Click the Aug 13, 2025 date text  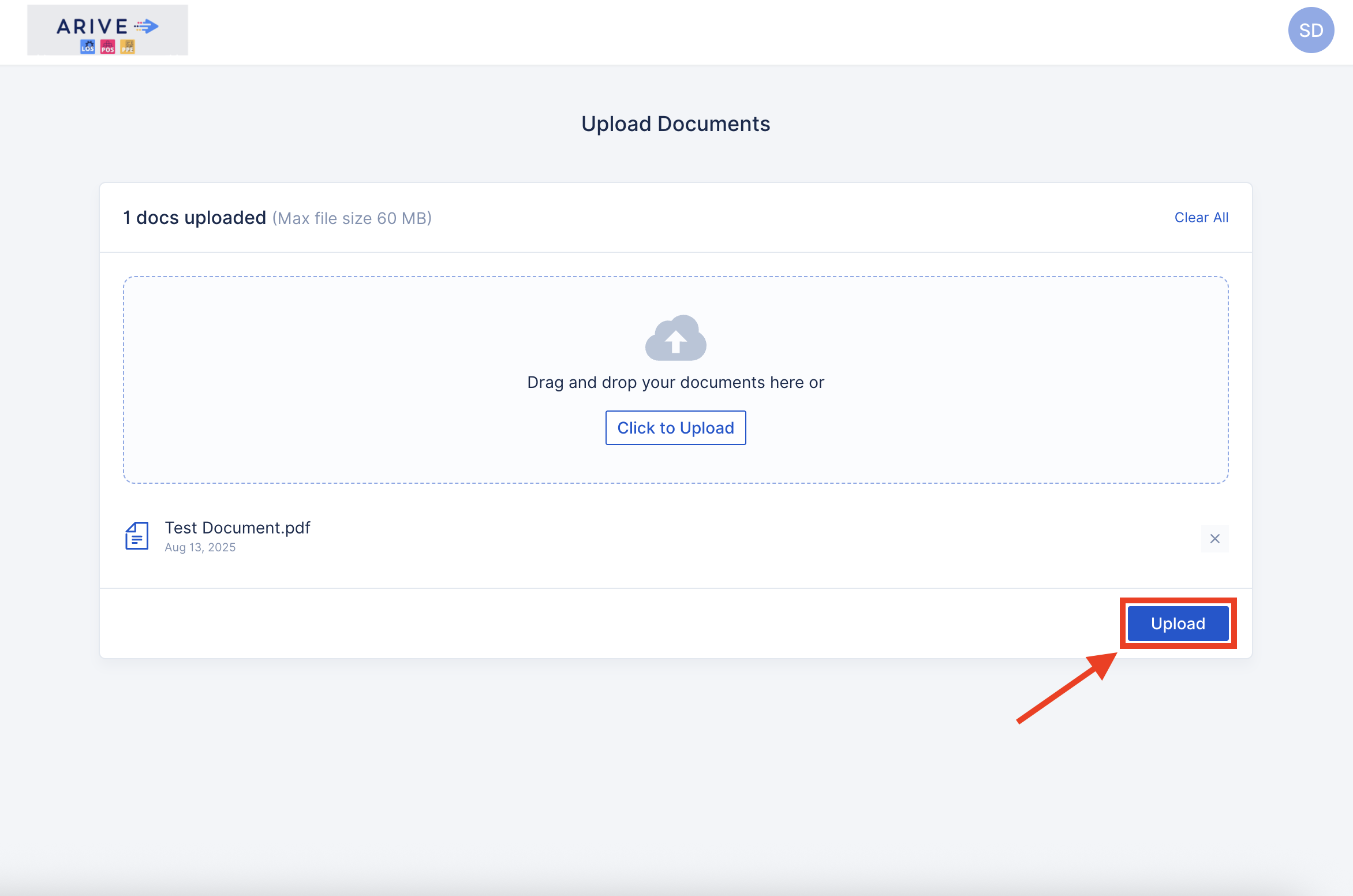pos(200,547)
